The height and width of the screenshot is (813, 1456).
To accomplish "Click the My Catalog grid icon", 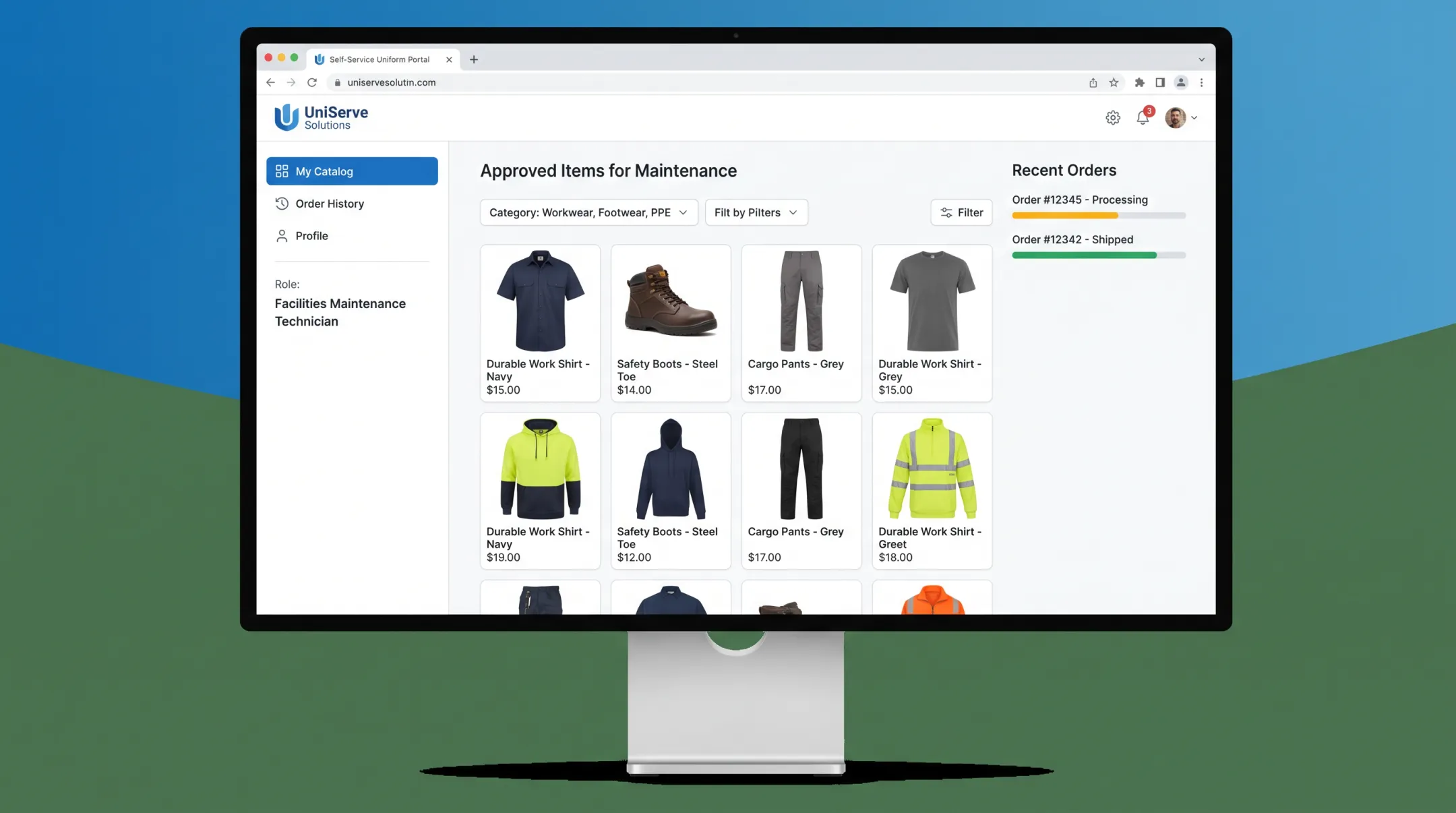I will (x=282, y=171).
